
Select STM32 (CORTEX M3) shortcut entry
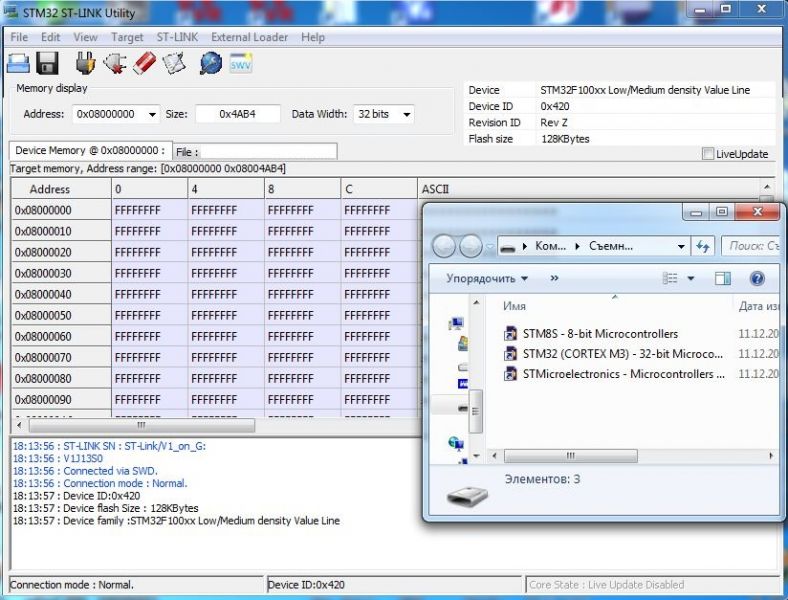[x=621, y=354]
